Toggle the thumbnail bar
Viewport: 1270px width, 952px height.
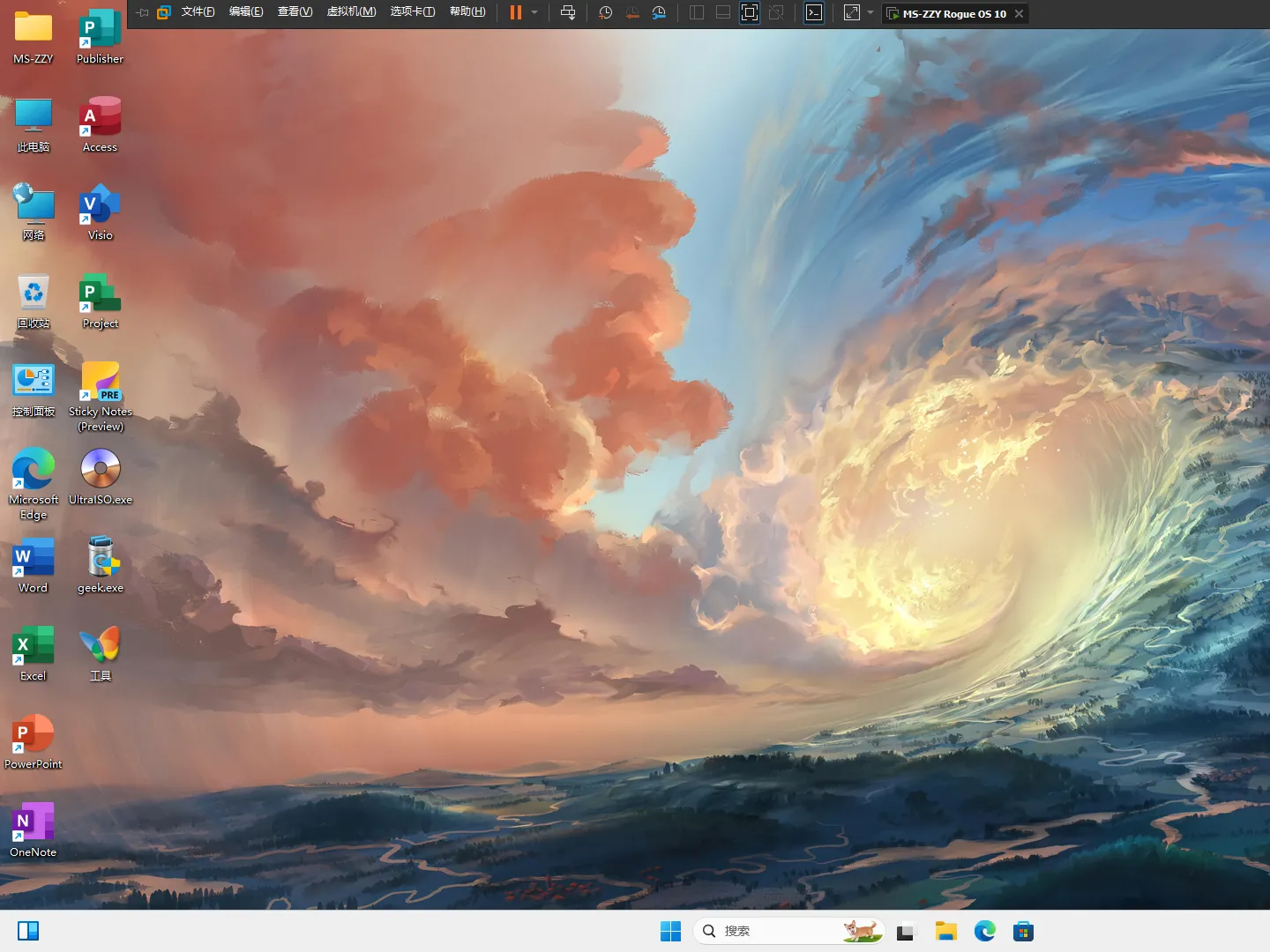(x=722, y=12)
